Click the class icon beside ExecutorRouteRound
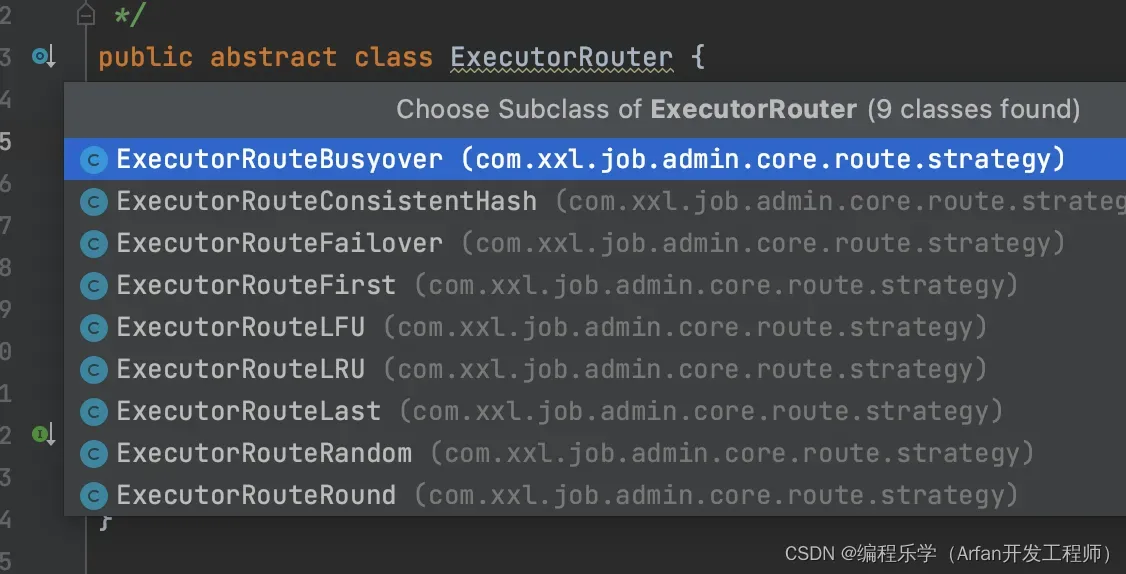The height and width of the screenshot is (574, 1126). pos(93,496)
